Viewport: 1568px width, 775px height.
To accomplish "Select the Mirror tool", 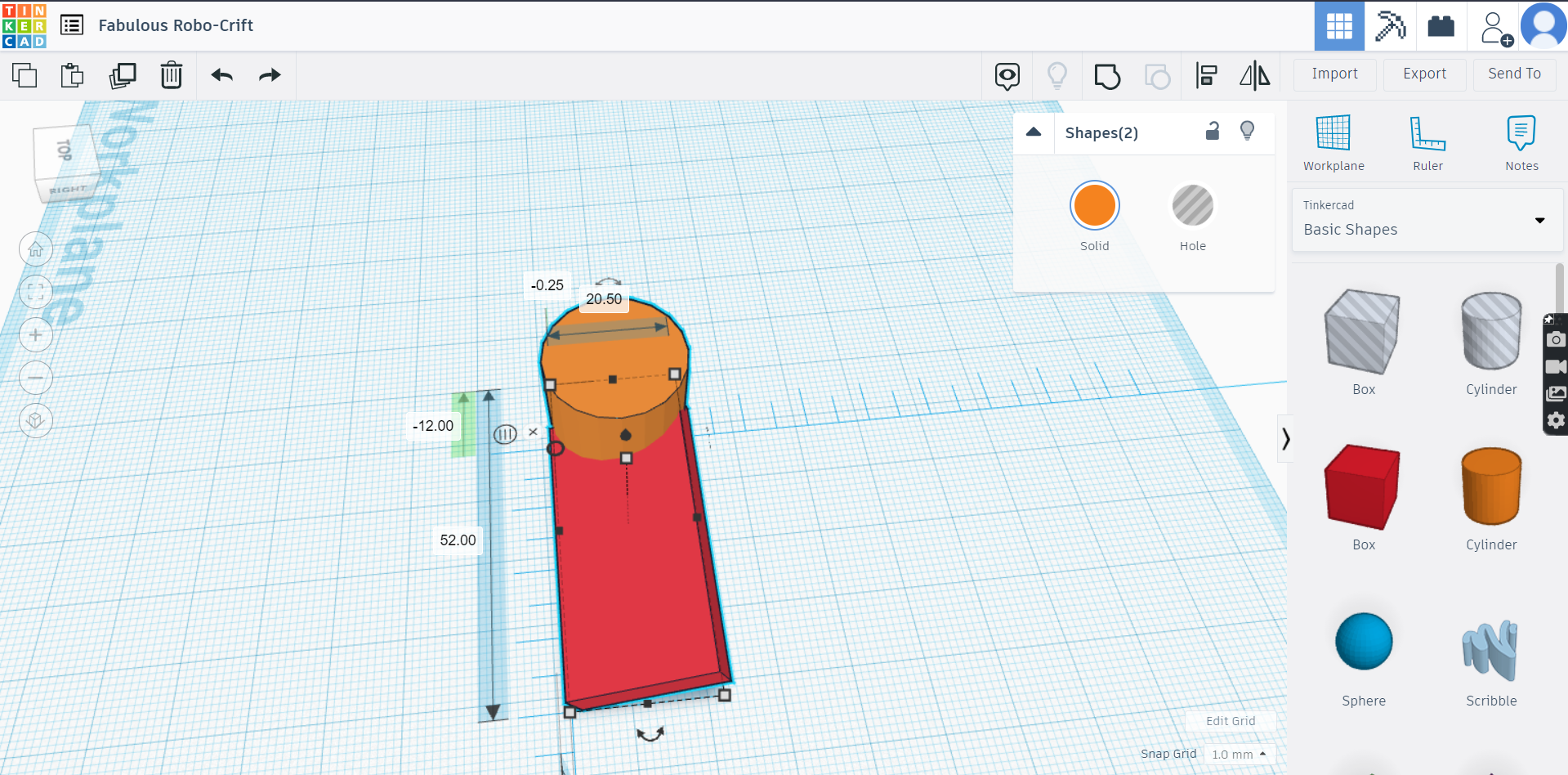I will coord(1255,74).
